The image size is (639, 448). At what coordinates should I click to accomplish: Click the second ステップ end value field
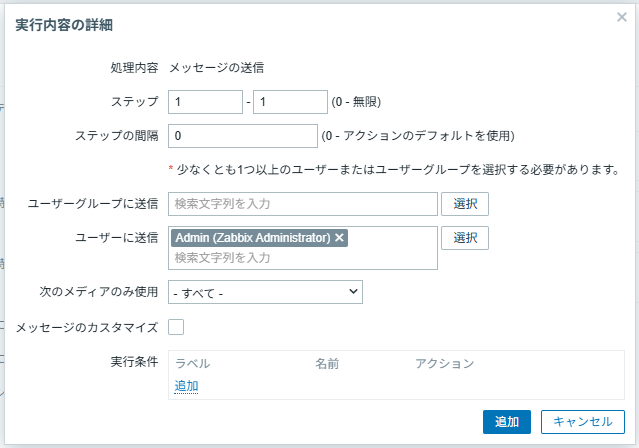click(x=290, y=102)
